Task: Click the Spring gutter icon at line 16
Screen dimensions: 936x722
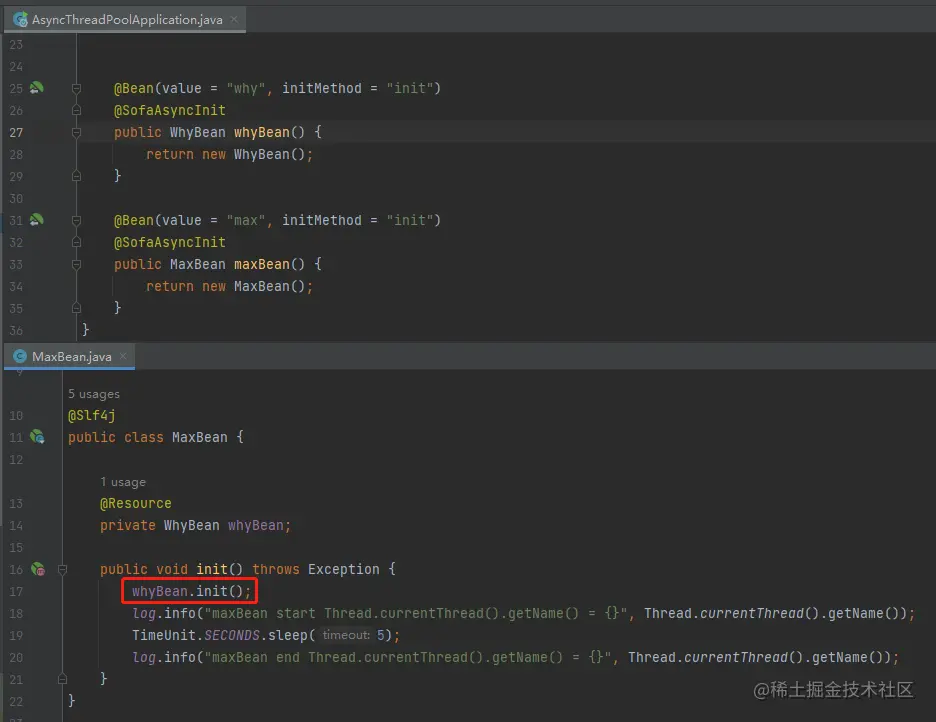Action: click(x=38, y=569)
